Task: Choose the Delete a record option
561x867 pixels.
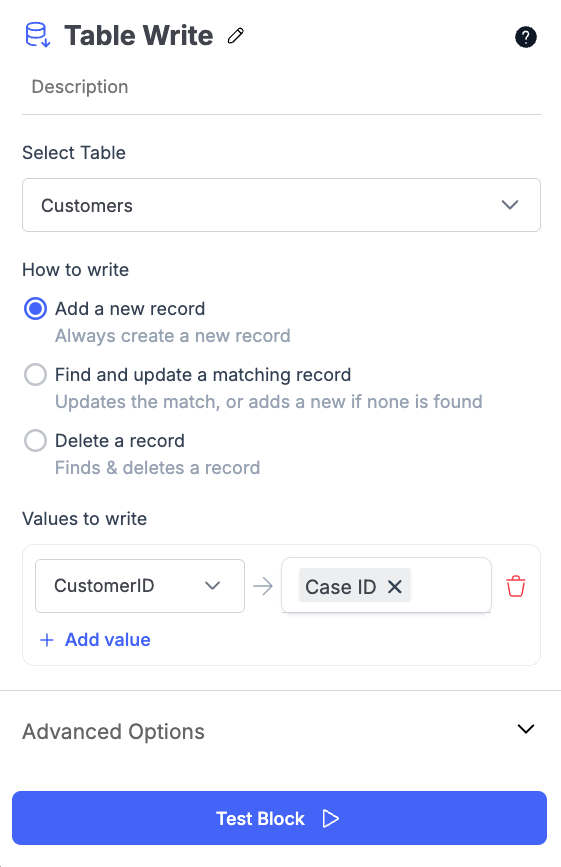Action: point(35,441)
